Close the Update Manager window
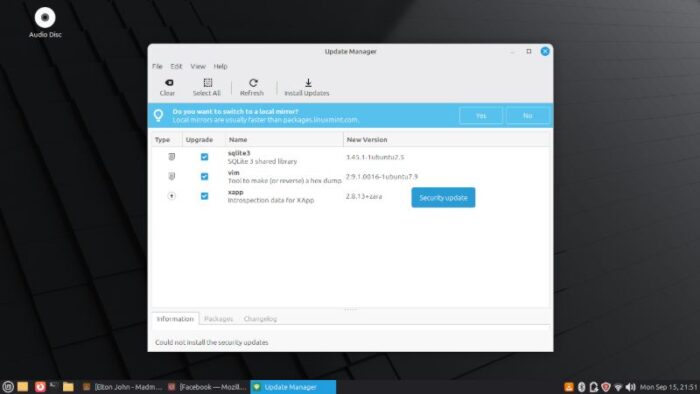Image resolution: width=700 pixels, height=394 pixels. click(545, 51)
